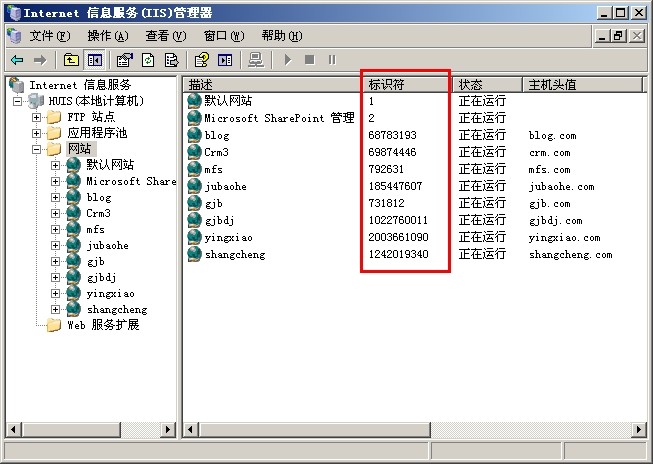The height and width of the screenshot is (464, 653).
Task: Toggle the action pane icon next to Help
Action: pyautogui.click(x=225, y=60)
